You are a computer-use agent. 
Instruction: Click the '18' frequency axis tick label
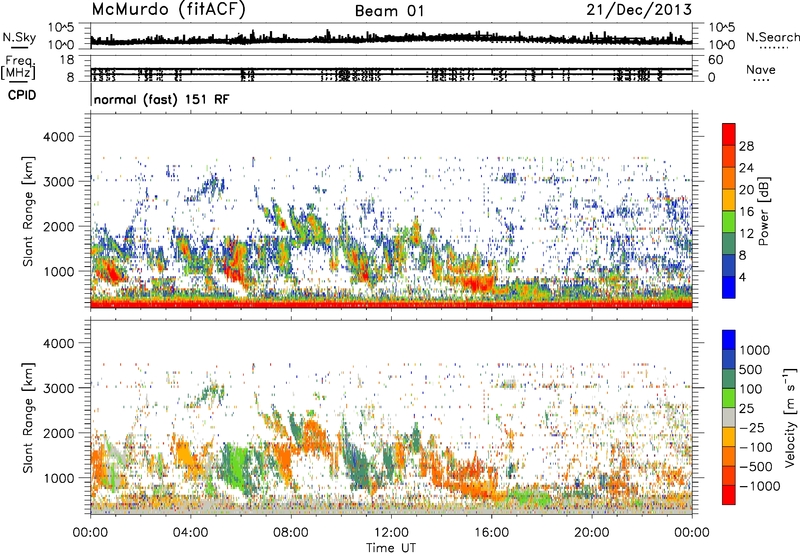[x=67, y=60]
